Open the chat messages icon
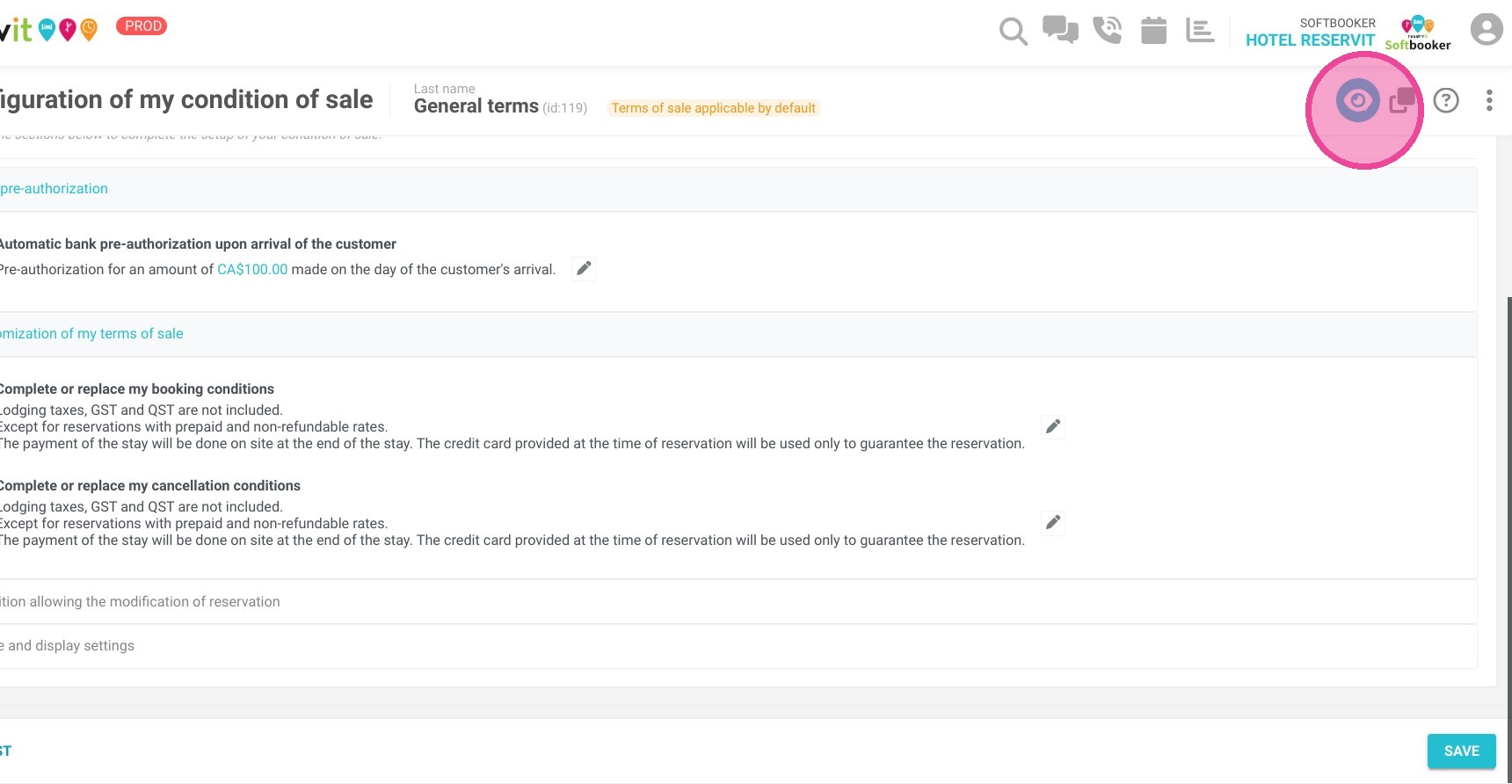The height and width of the screenshot is (784, 1512). pos(1060,30)
